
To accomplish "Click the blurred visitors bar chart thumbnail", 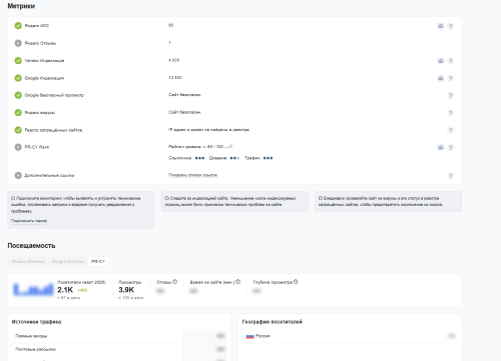I will tap(33, 289).
